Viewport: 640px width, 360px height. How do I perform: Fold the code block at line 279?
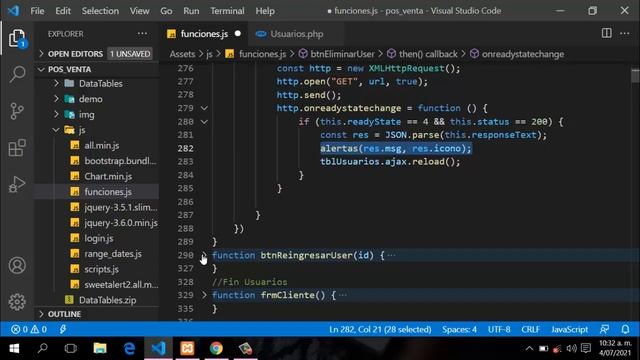pos(204,108)
